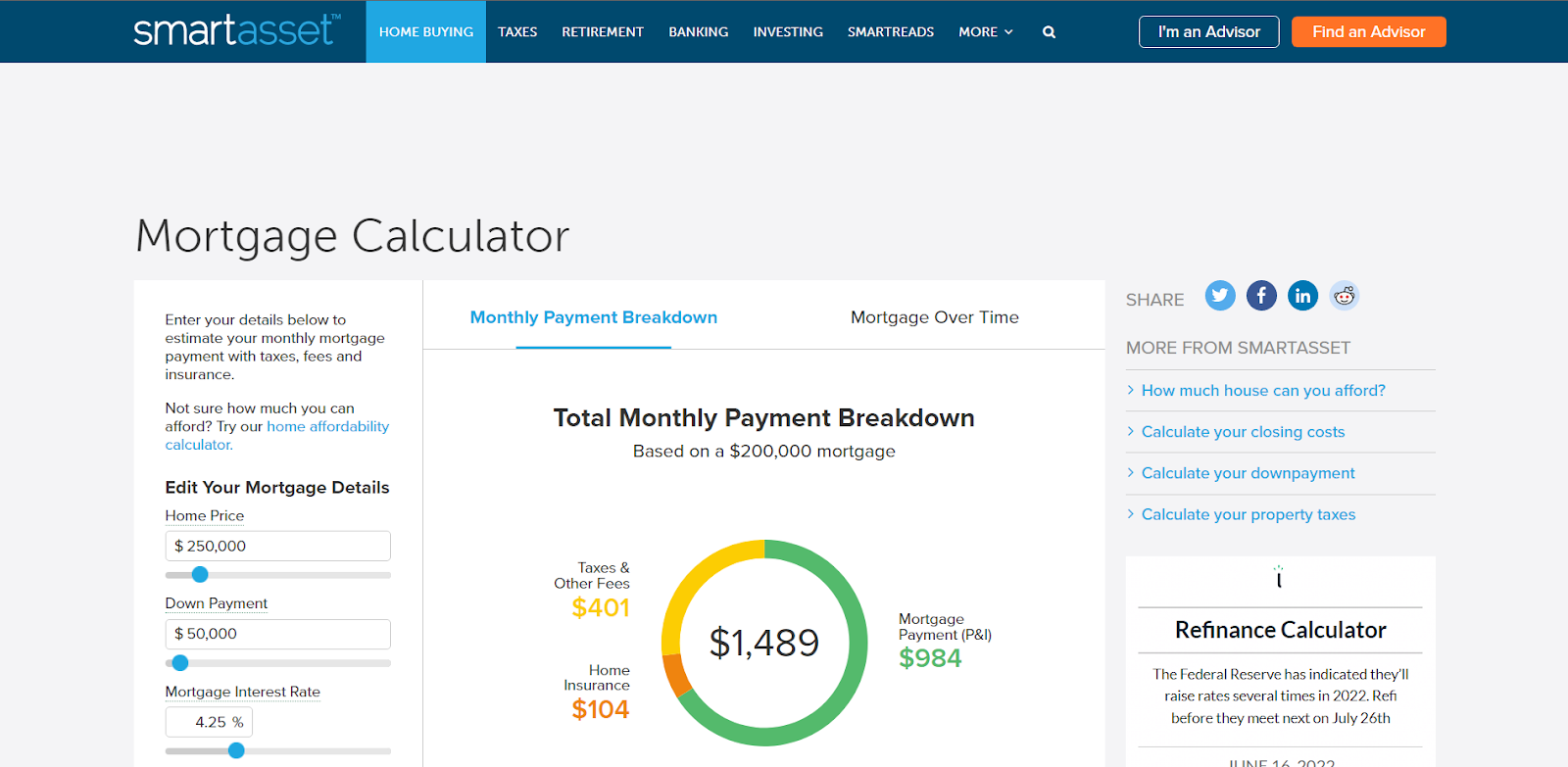Open How much house can you afford link
Viewport: 1568px width, 767px height.
pos(1263,390)
